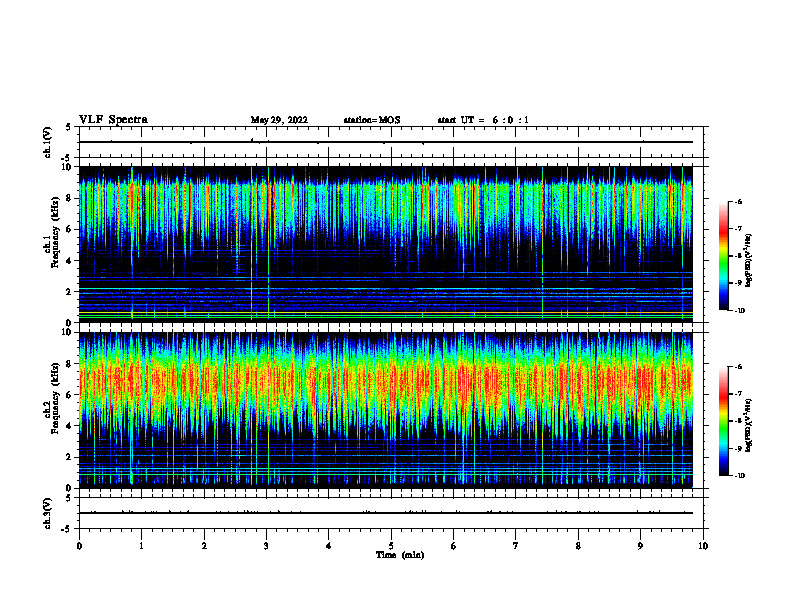
Task: Click the ch.1 log(PSD) color bar label
Action: click(x=749, y=261)
